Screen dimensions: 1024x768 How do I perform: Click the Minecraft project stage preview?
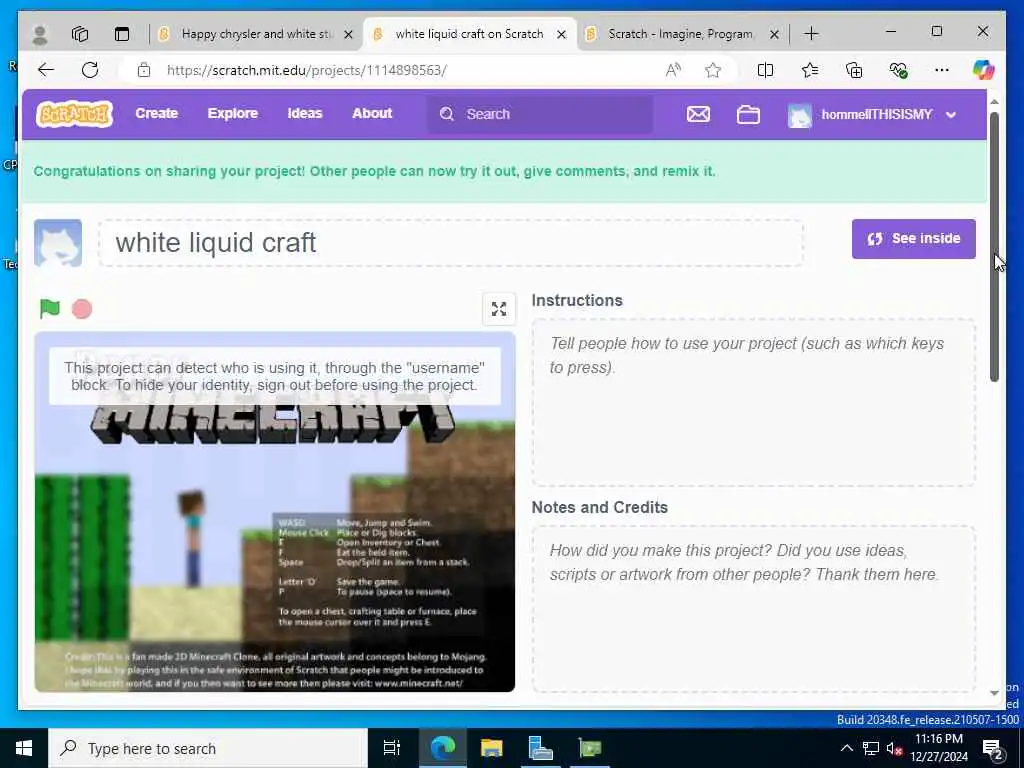pyautogui.click(x=275, y=512)
